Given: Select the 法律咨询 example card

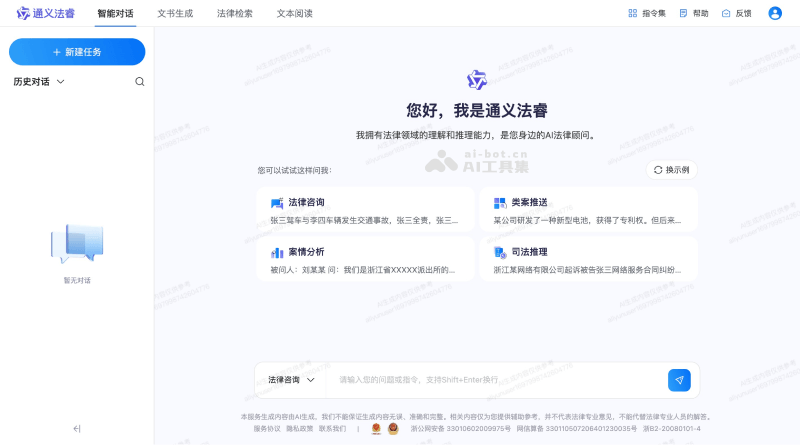Looking at the screenshot, I should (365, 210).
